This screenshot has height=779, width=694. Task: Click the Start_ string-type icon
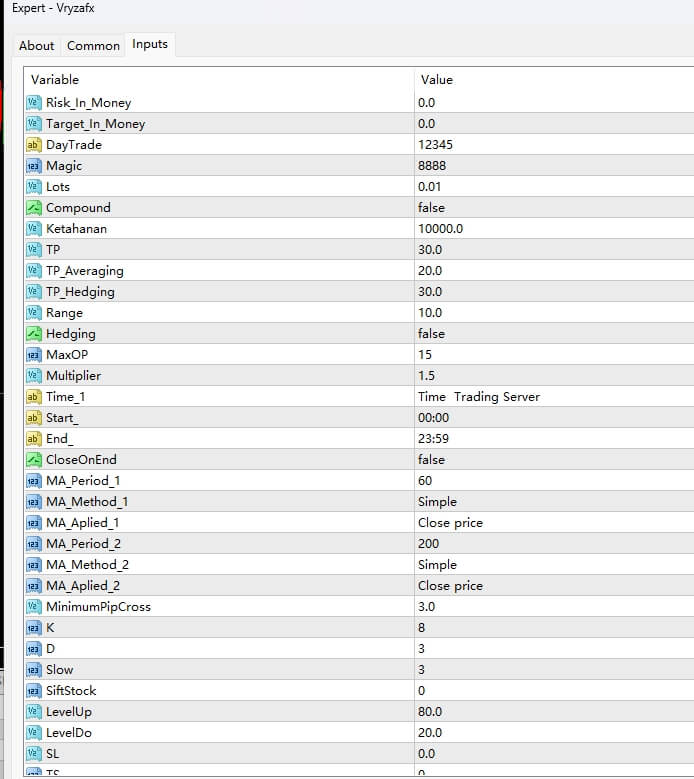[33, 418]
